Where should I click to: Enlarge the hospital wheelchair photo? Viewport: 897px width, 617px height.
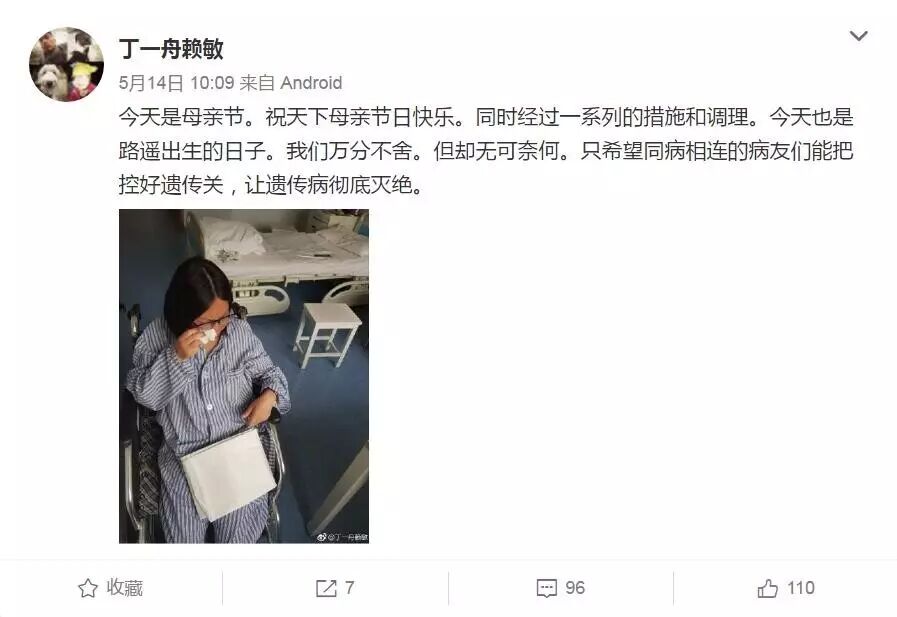(x=244, y=376)
